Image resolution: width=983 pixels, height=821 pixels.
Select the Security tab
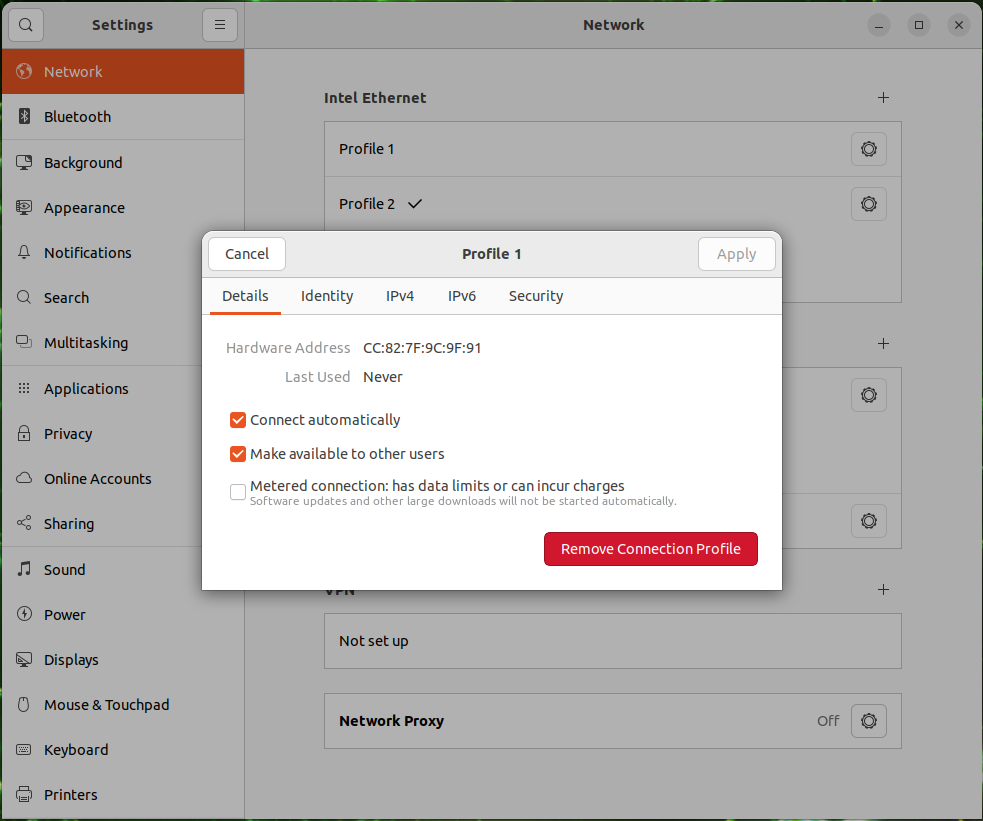pos(536,296)
